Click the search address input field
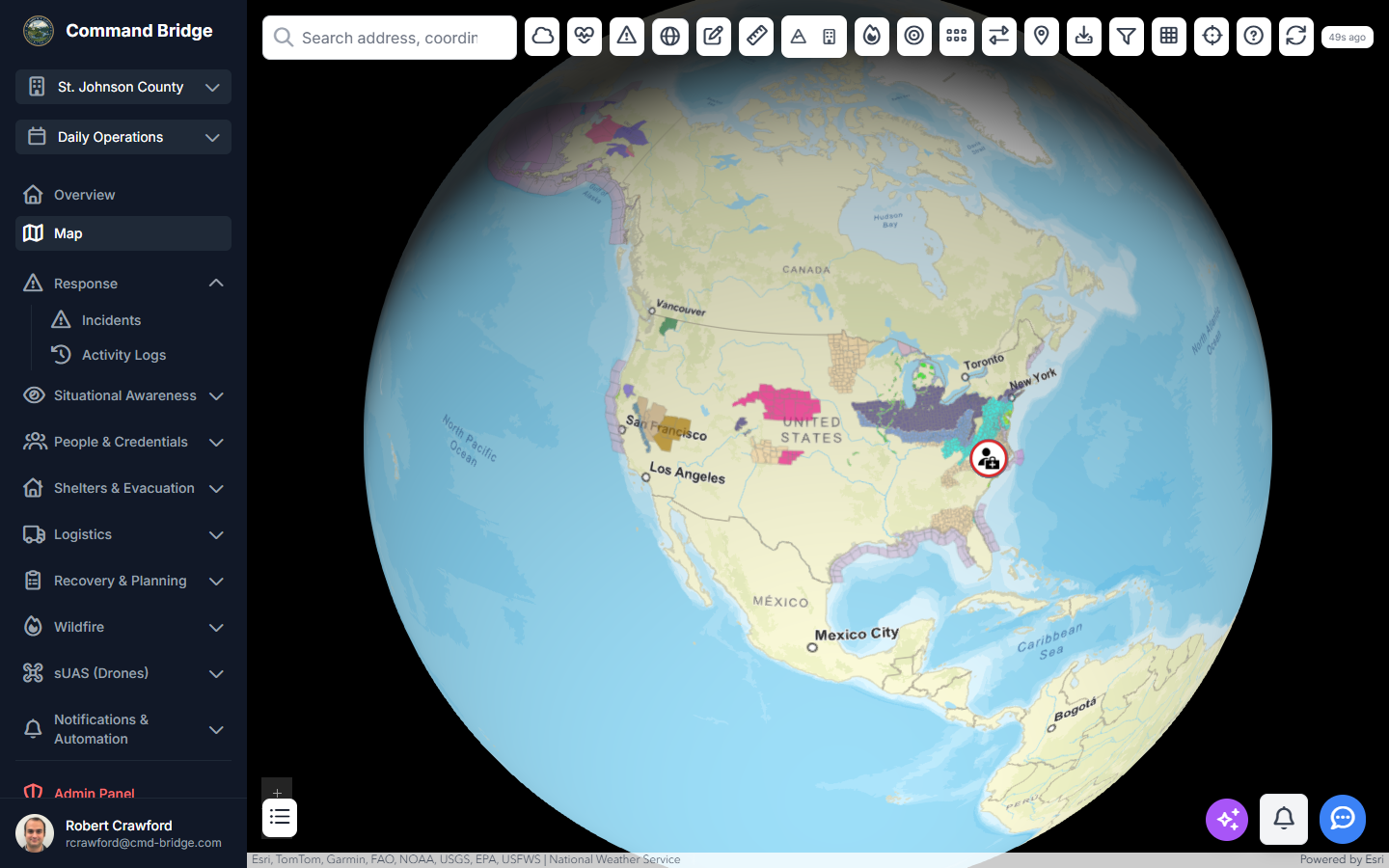Screen dimensions: 1389x868 click(389, 38)
